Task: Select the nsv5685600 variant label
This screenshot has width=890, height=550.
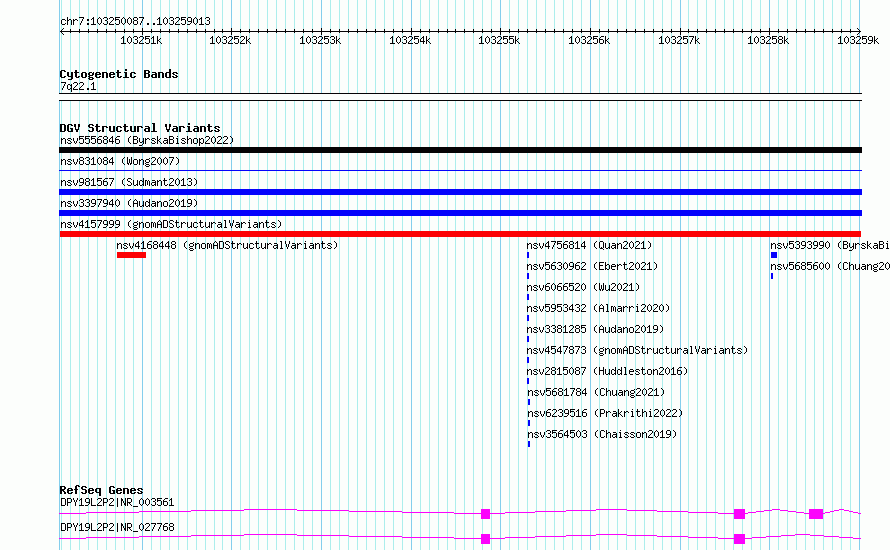Action: pos(830,266)
